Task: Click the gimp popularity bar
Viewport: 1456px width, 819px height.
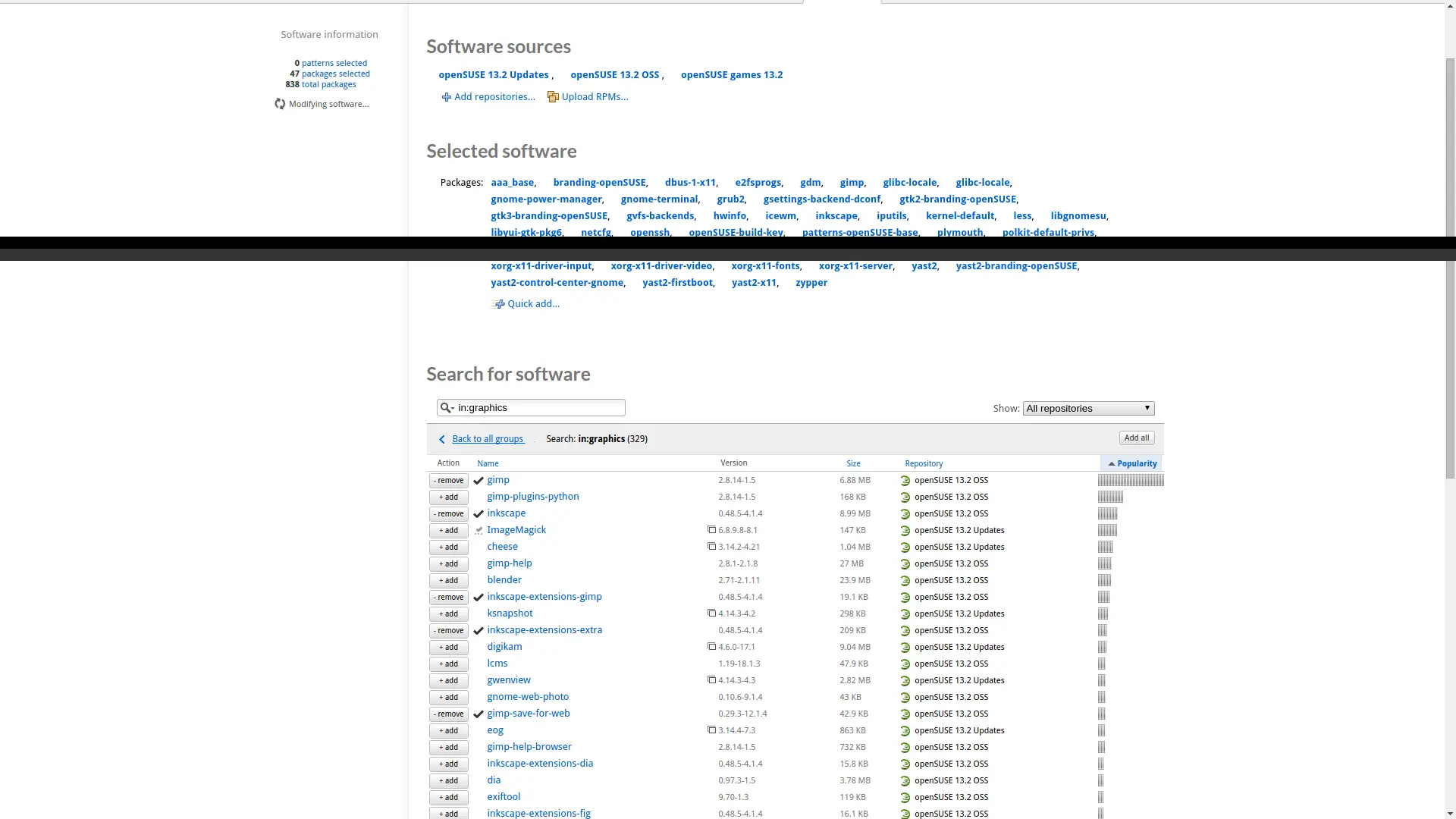Action: coord(1131,481)
